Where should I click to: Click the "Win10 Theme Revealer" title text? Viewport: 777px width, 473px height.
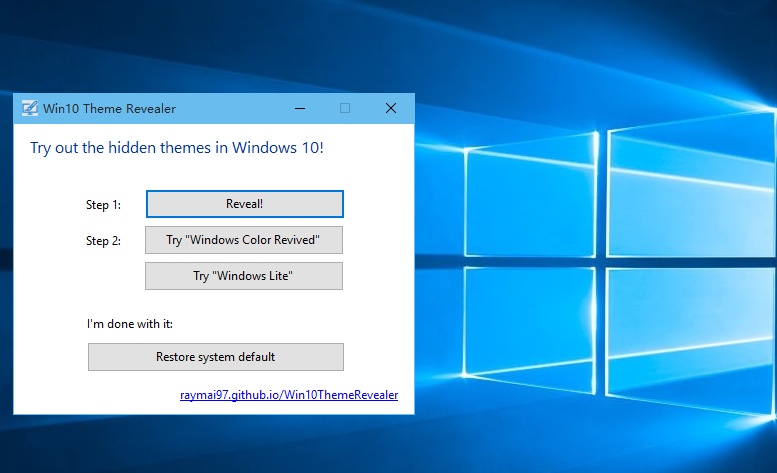click(x=109, y=108)
